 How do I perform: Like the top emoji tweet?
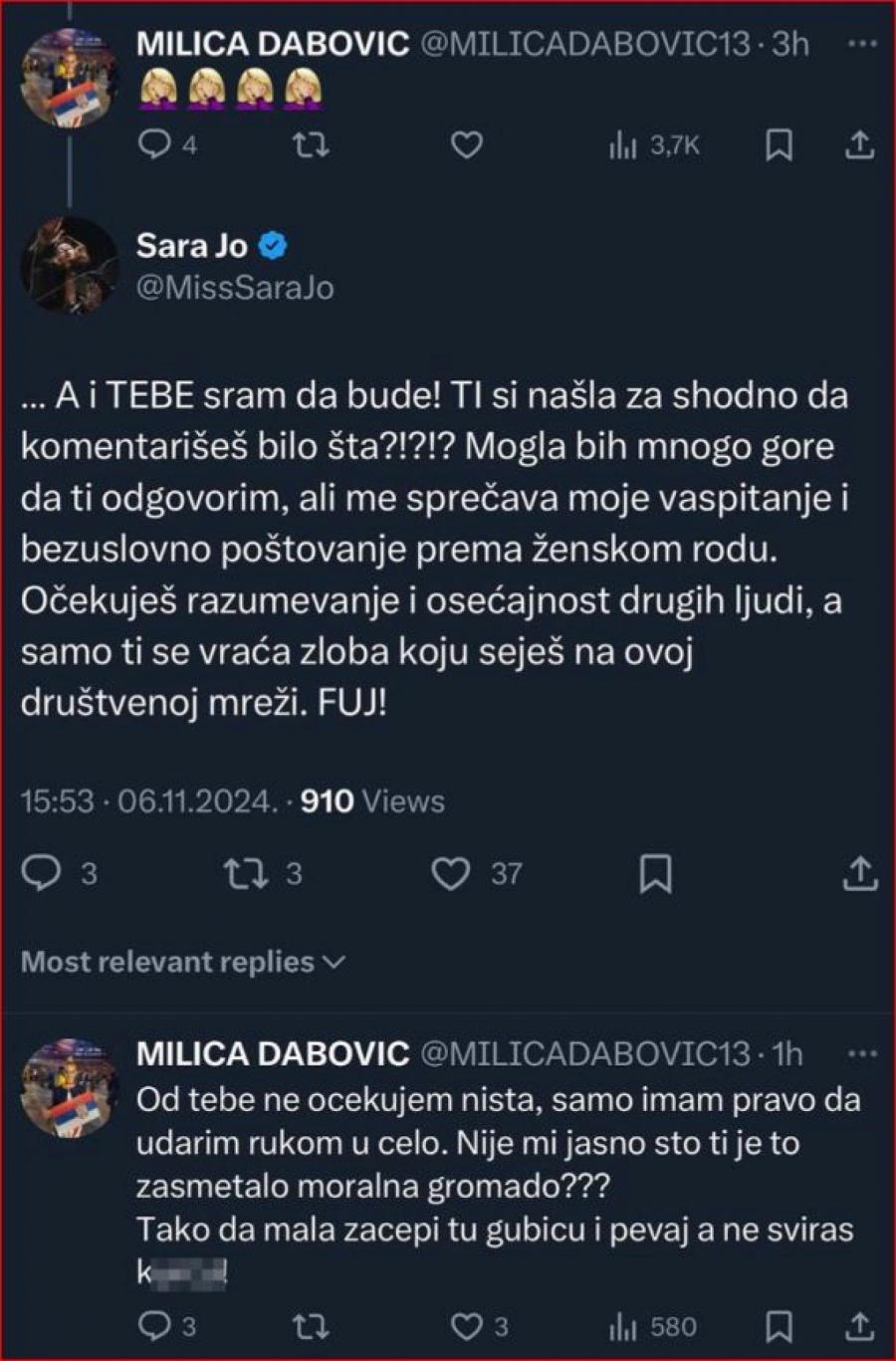pos(467,146)
